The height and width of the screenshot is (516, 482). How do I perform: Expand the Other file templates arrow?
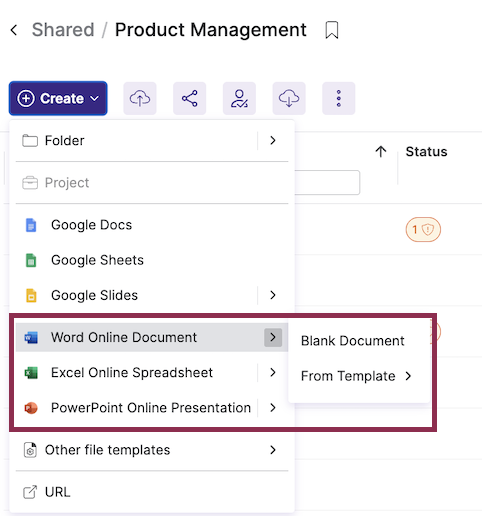pos(273,450)
